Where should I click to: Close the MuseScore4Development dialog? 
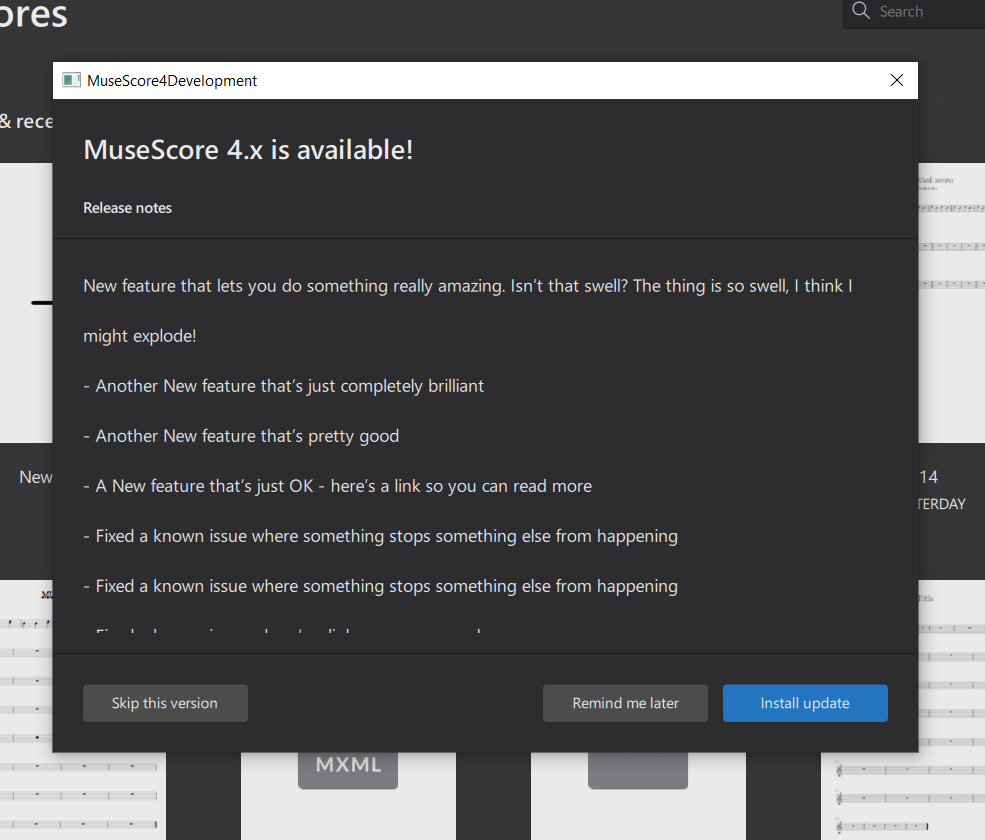[x=896, y=80]
